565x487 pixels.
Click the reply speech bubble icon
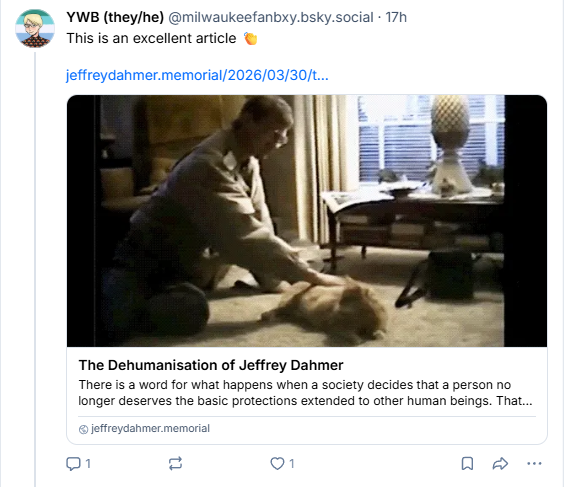73,464
